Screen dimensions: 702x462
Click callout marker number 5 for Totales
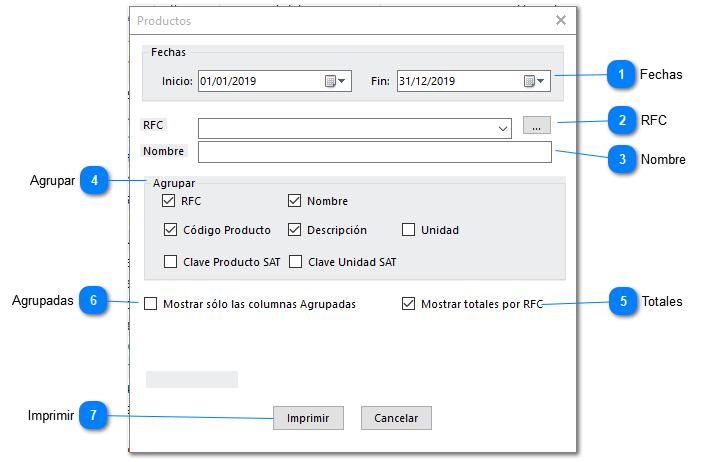pos(622,301)
